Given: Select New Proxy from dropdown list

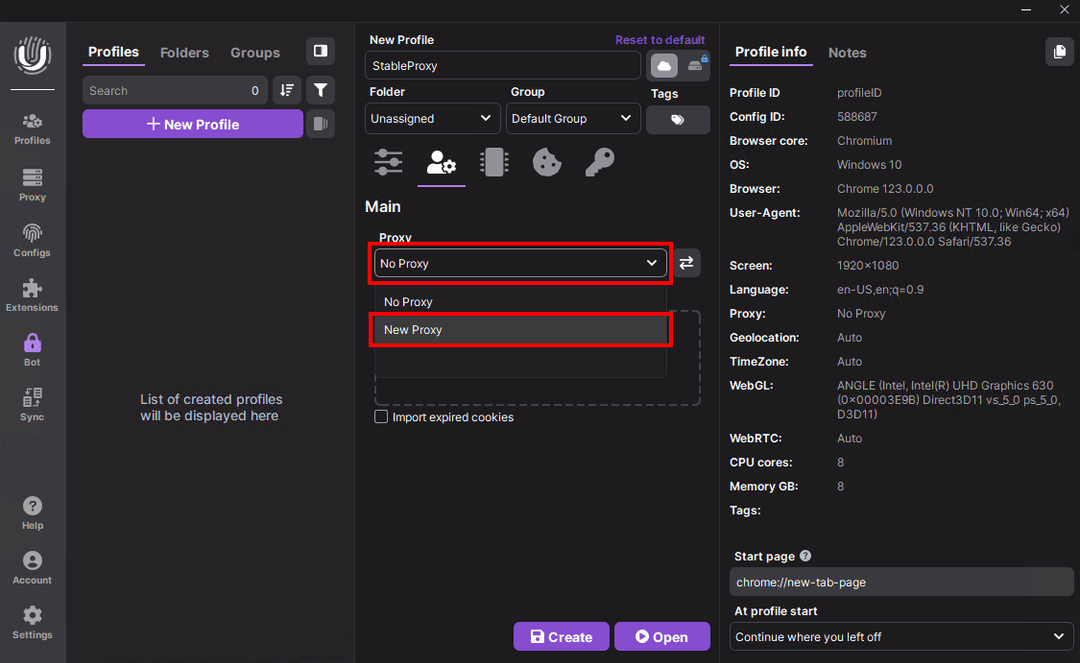Looking at the screenshot, I should pyautogui.click(x=520, y=330).
